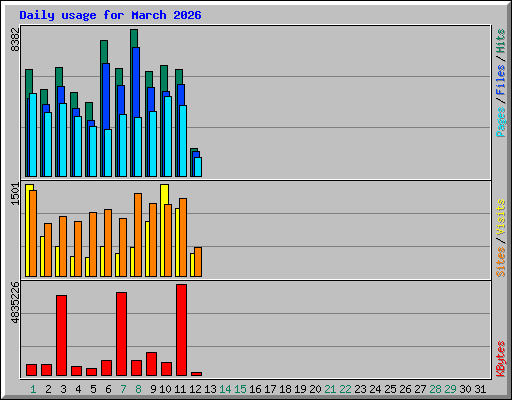
Task: Click day 22 on the x-axis
Action: 345,389
